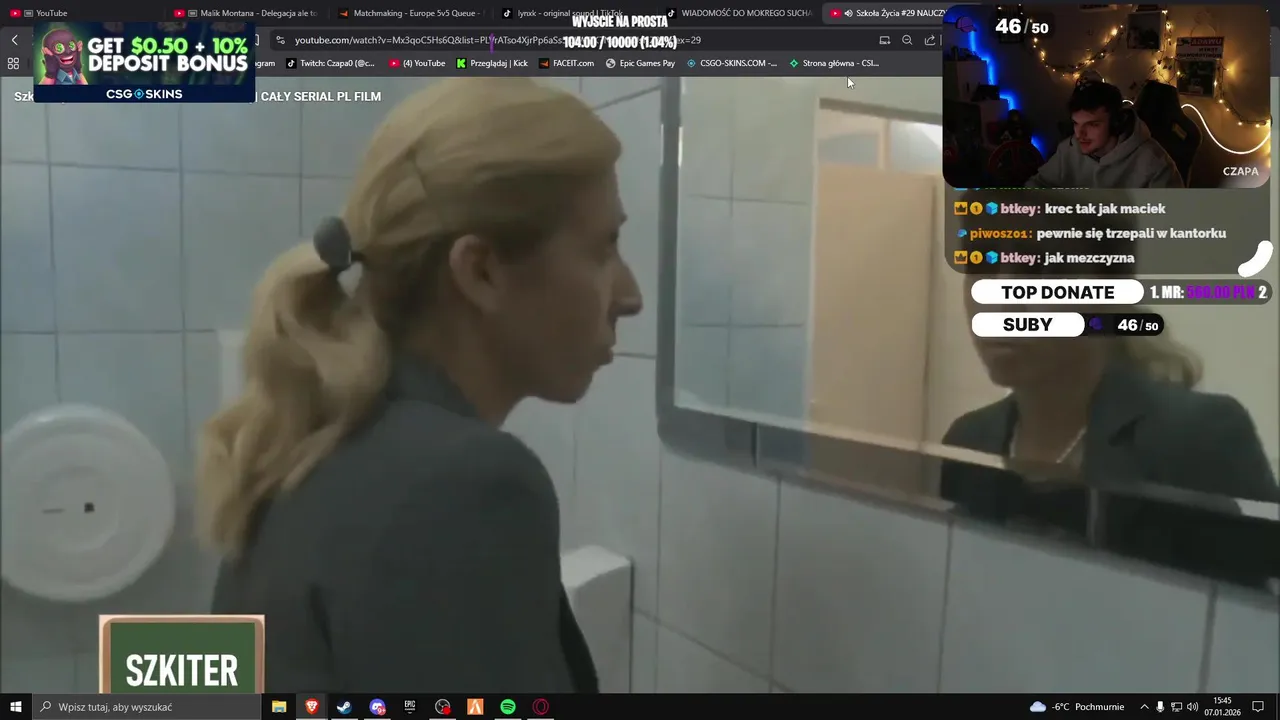This screenshot has width=1280, height=720.
Task: Open the Twitch: Czapa0 bookmark
Action: pyautogui.click(x=330, y=63)
